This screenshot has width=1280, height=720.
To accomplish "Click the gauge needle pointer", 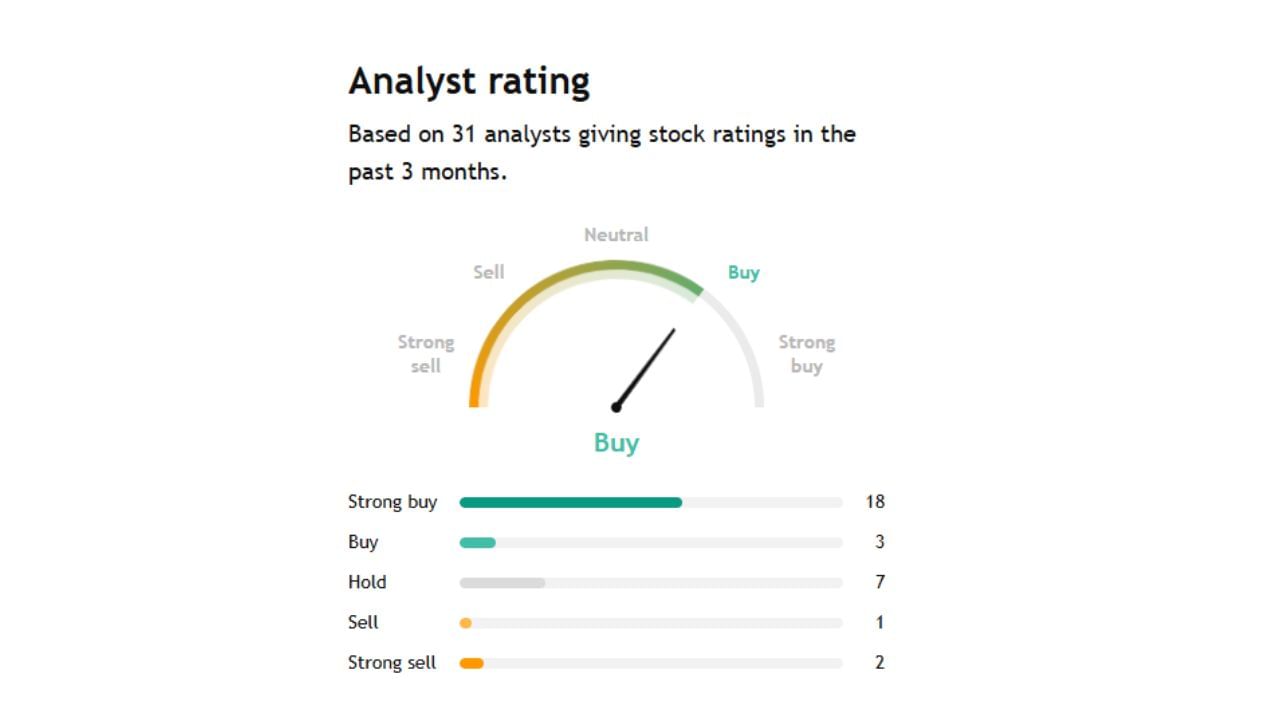I will tap(645, 368).
